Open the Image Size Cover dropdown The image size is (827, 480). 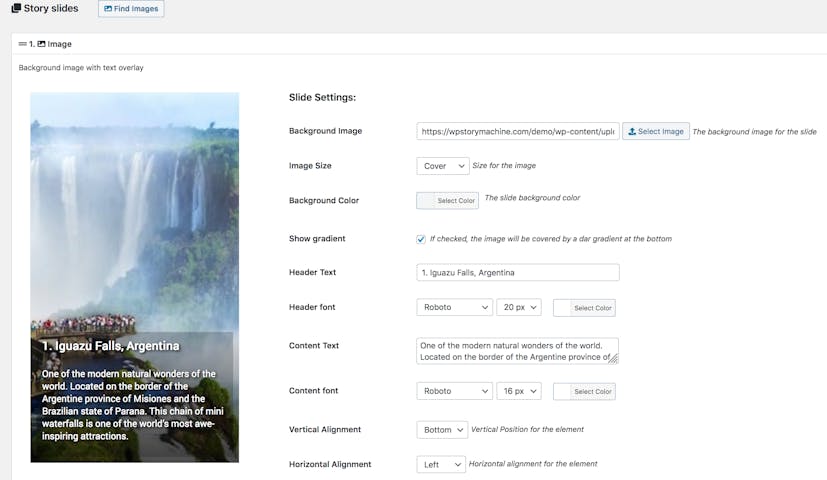(442, 166)
